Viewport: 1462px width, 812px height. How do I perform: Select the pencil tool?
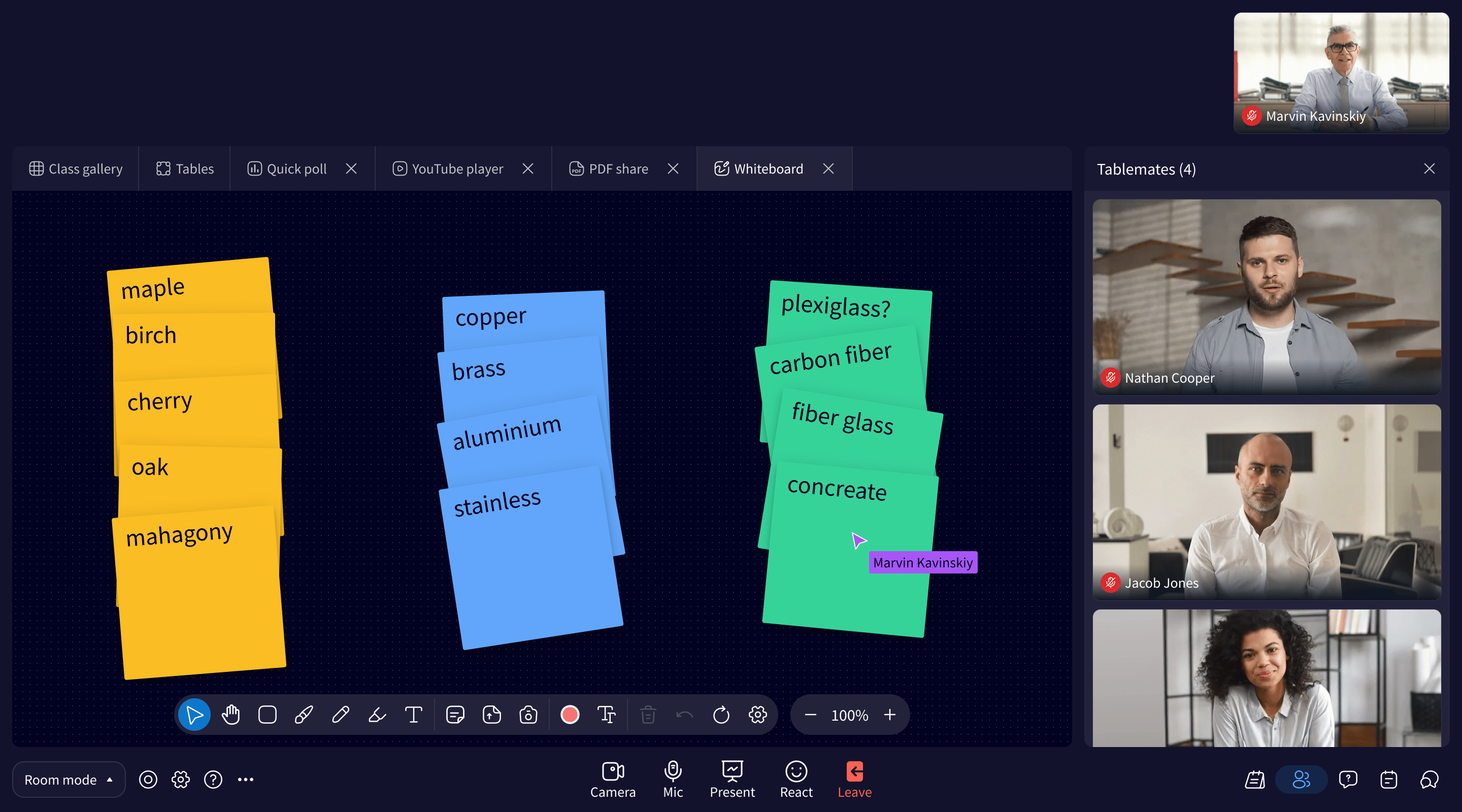click(341, 715)
